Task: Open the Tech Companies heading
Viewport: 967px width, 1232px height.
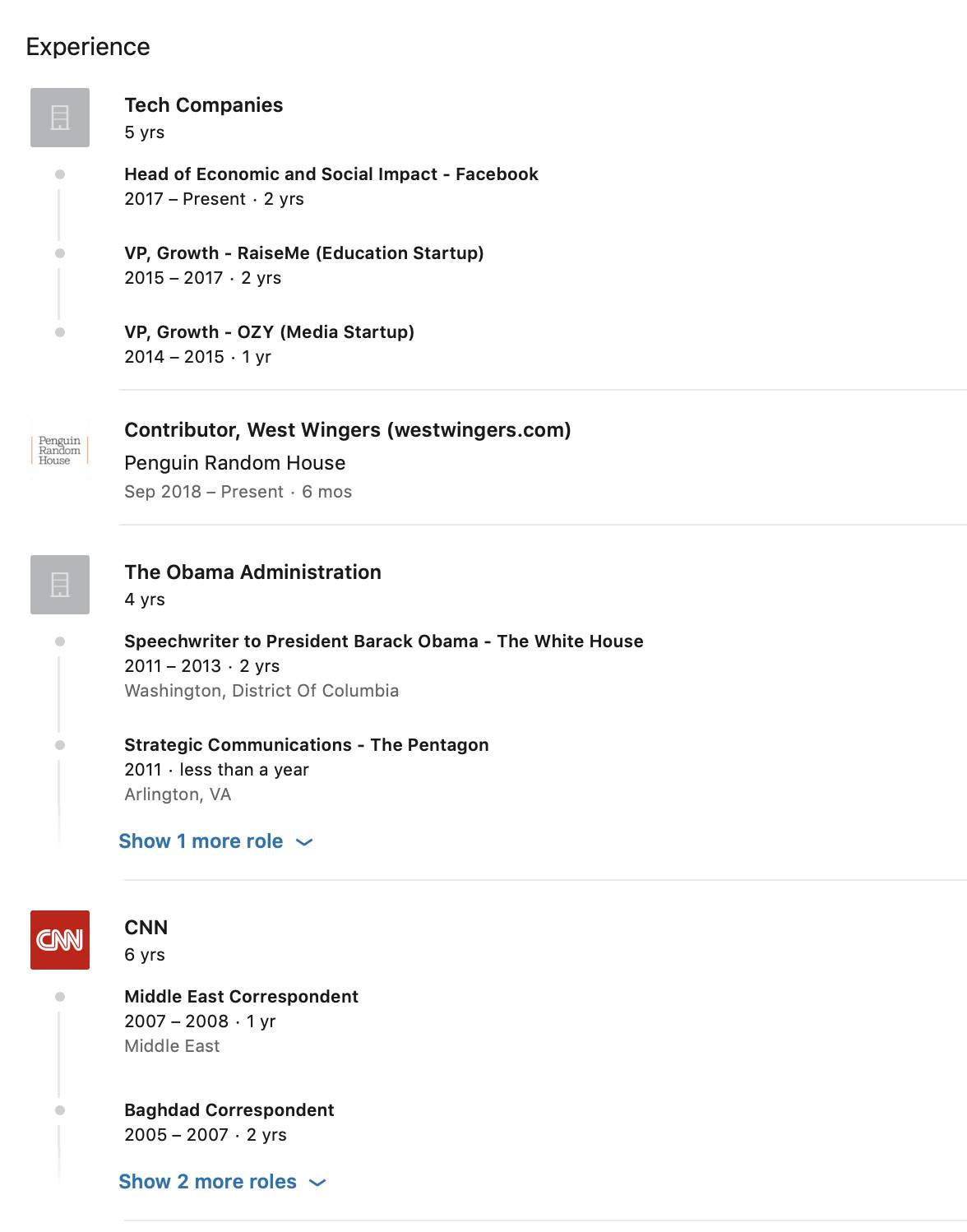Action: click(204, 105)
